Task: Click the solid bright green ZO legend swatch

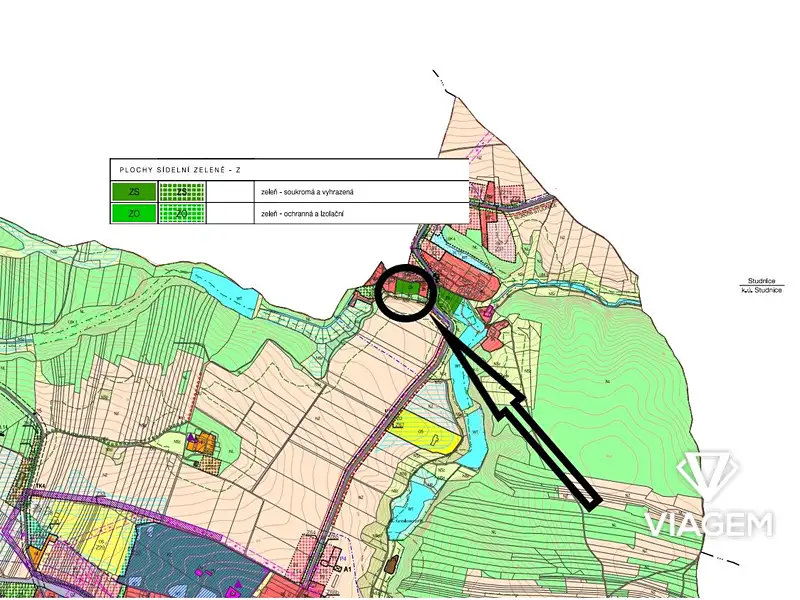Action: tap(134, 213)
